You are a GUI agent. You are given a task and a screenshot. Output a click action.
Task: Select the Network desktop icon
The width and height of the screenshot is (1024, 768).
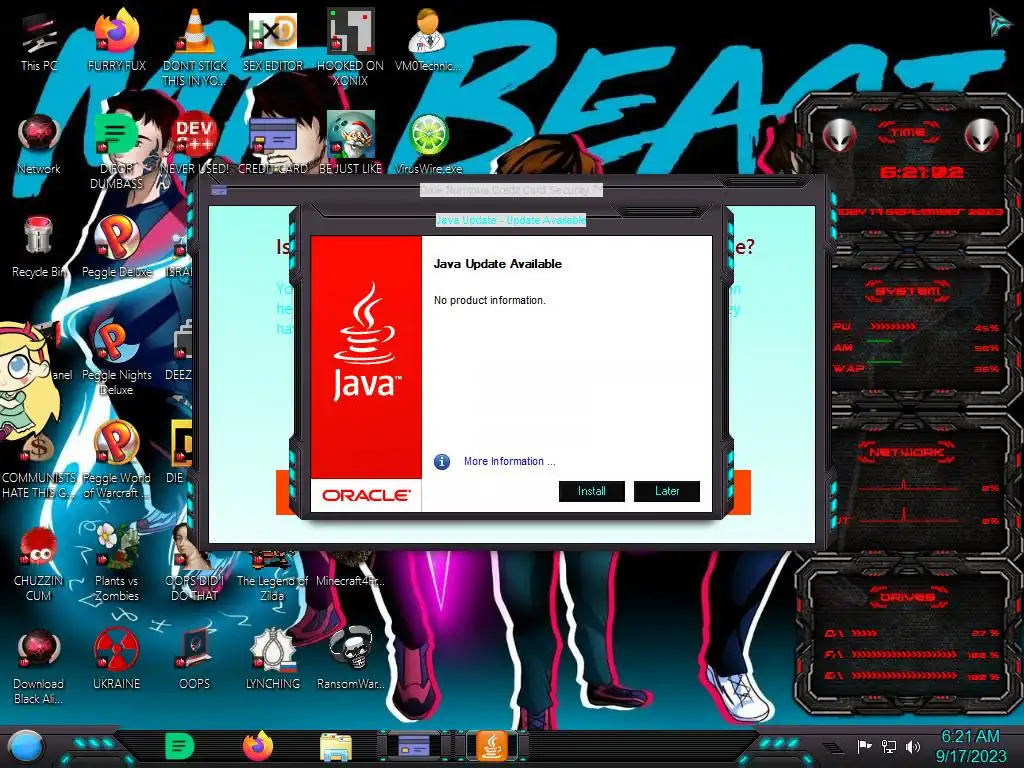click(39, 144)
